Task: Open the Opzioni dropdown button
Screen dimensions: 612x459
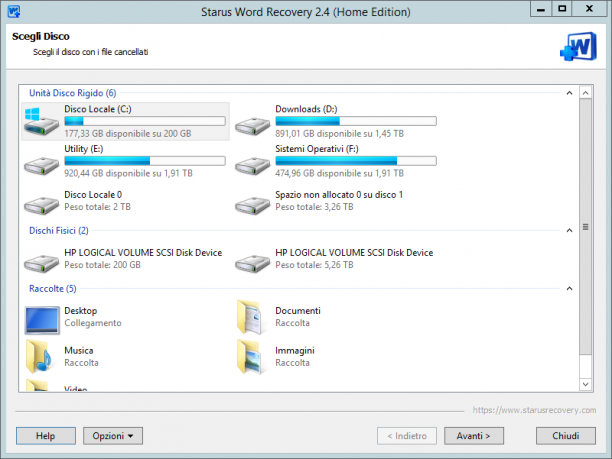Action: coord(113,436)
